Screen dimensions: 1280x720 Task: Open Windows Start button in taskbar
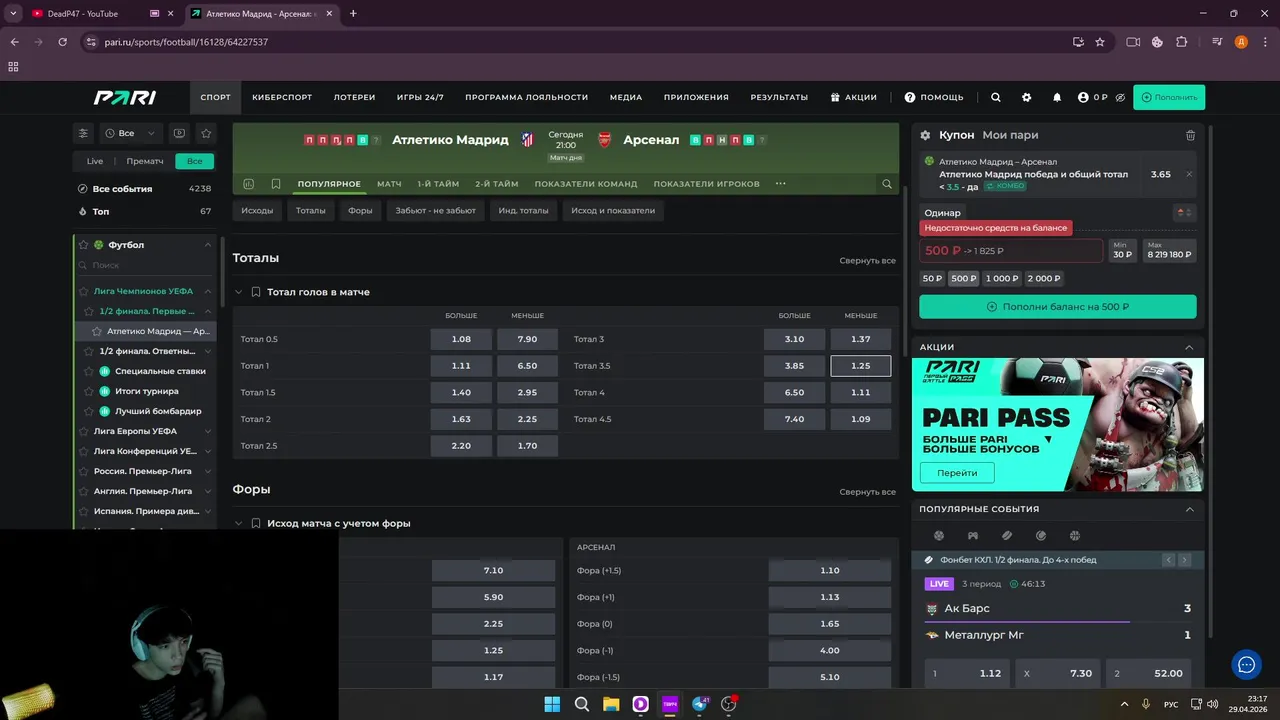(552, 704)
